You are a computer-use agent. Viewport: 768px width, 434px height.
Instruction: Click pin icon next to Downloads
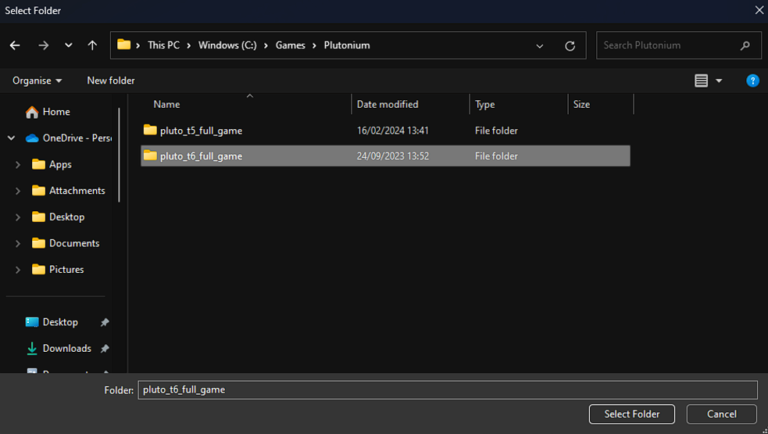click(104, 349)
